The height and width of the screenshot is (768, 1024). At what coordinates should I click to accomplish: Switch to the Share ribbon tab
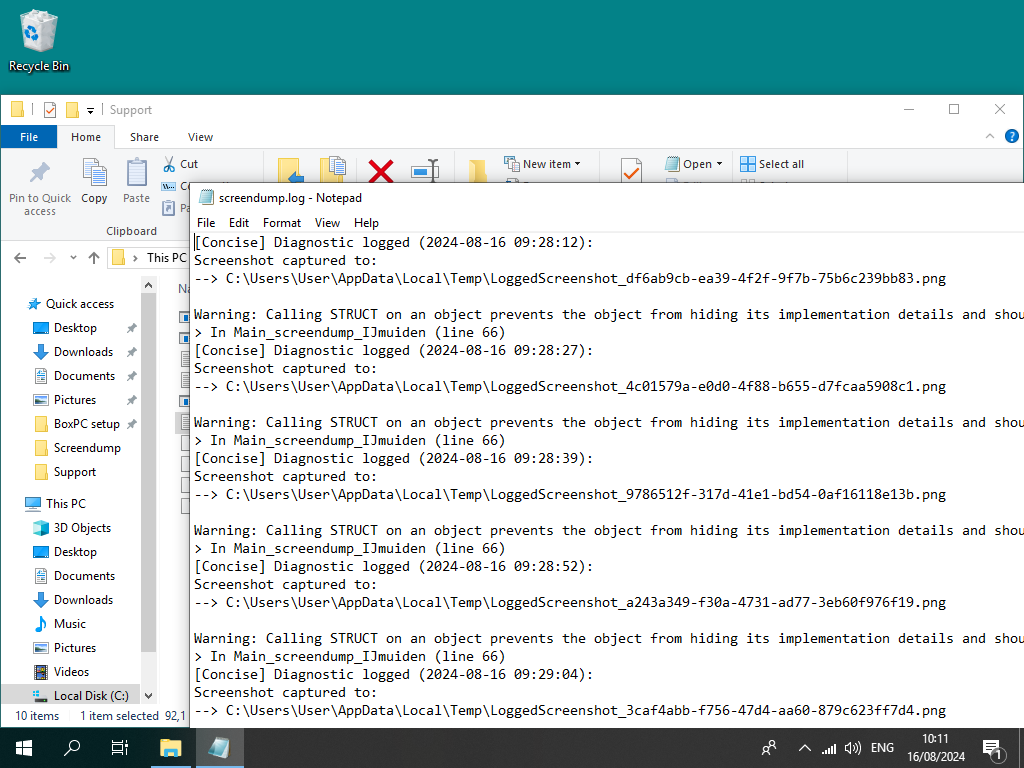tap(144, 137)
